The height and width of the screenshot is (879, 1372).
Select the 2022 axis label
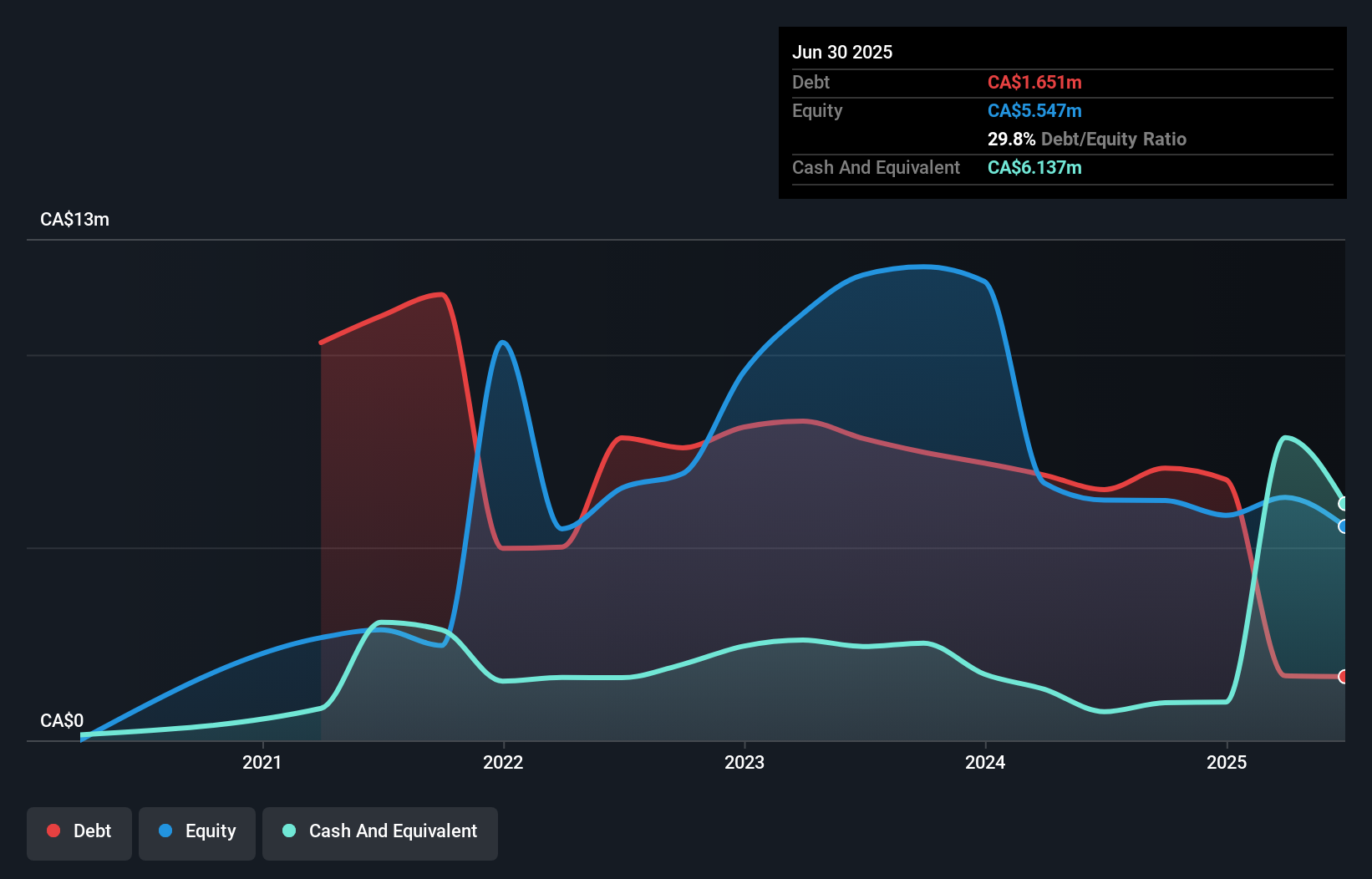[x=503, y=762]
